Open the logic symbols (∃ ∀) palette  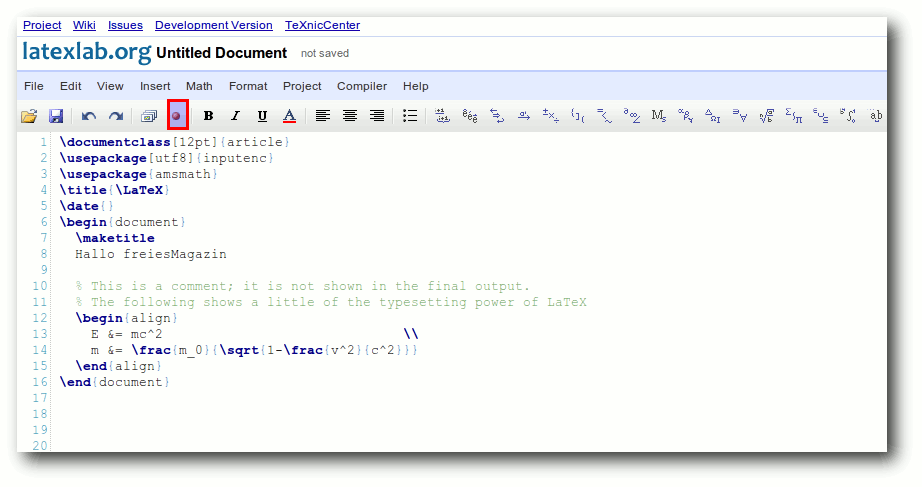740,116
